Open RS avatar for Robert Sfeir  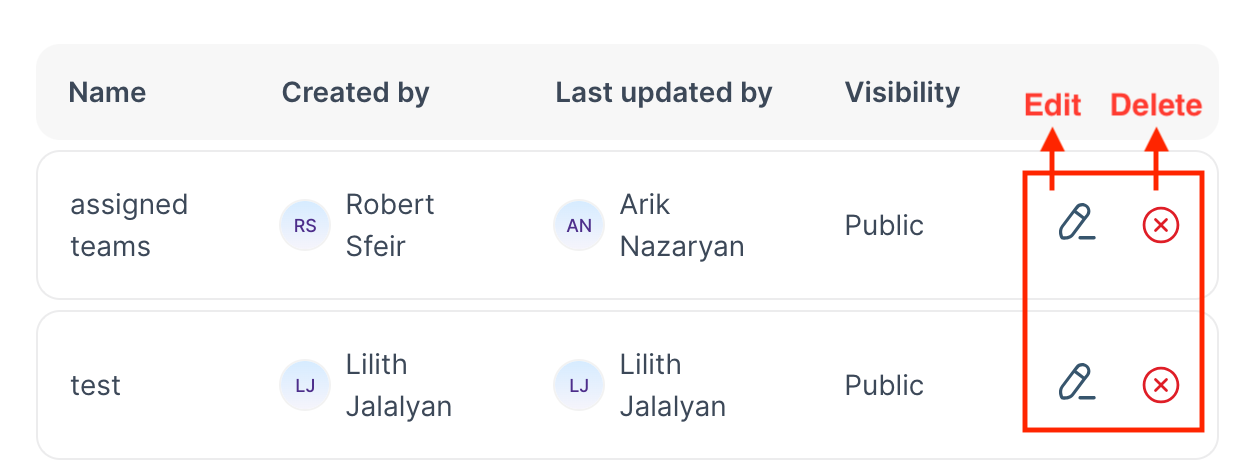click(305, 225)
